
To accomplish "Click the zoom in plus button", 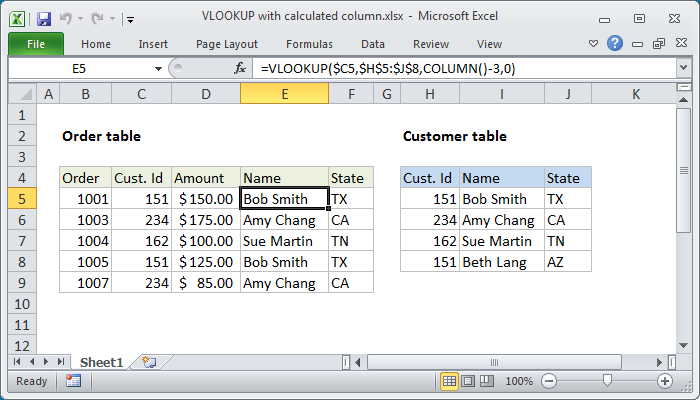I will (665, 381).
